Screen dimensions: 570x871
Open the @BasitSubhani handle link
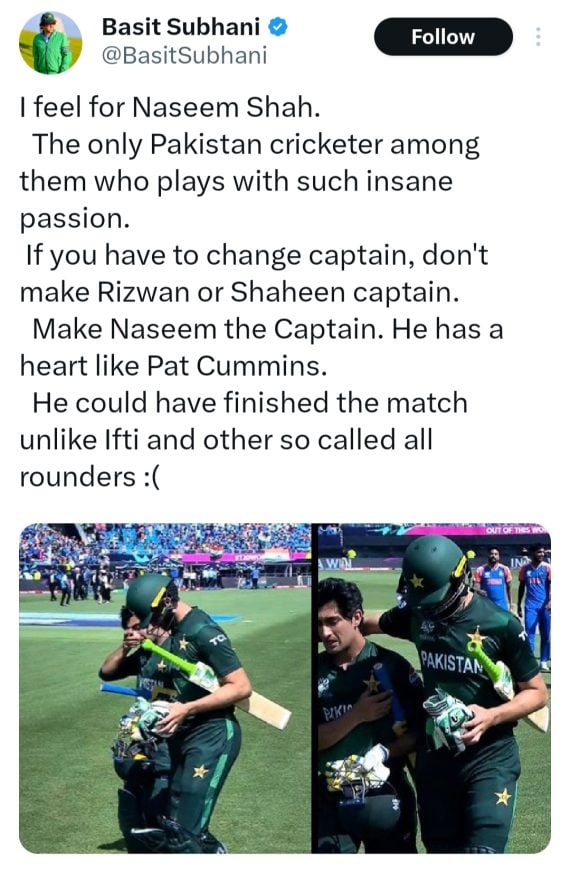184,56
